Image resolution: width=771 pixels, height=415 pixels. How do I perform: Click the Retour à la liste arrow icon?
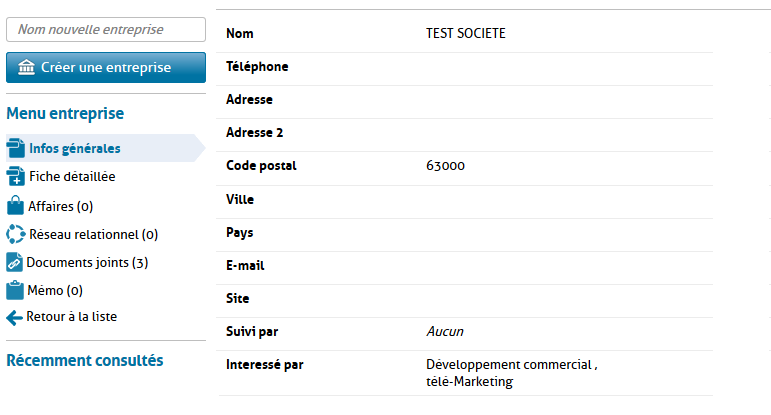pyautogui.click(x=15, y=317)
